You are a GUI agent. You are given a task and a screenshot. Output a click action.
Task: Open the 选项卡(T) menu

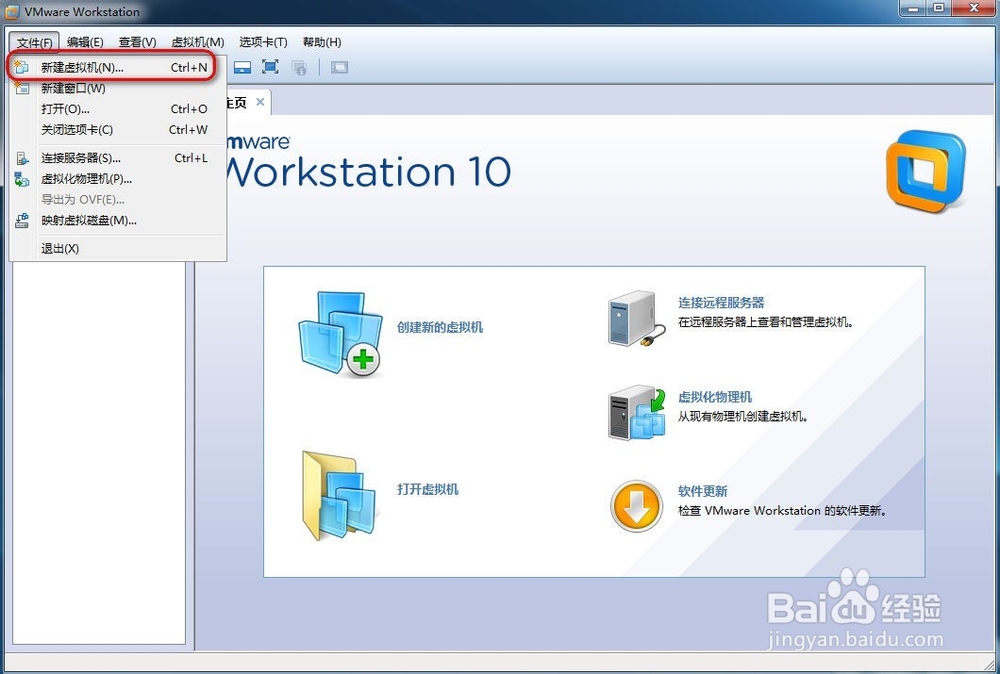click(x=263, y=42)
